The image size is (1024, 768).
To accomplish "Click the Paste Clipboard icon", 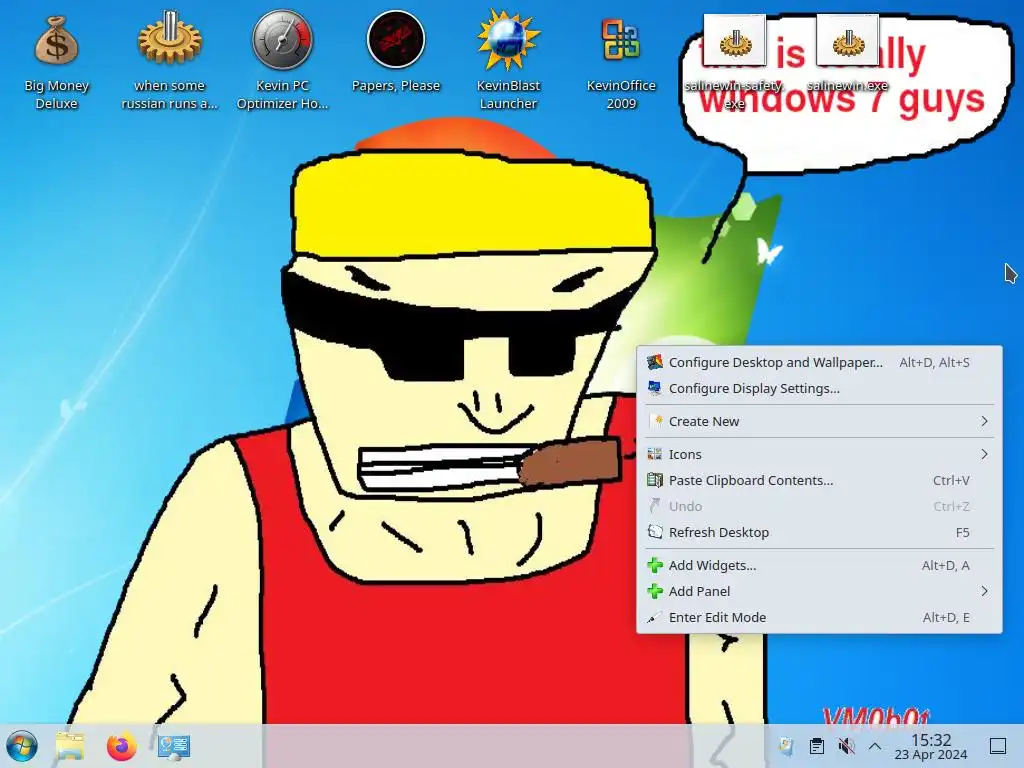I will [x=654, y=480].
